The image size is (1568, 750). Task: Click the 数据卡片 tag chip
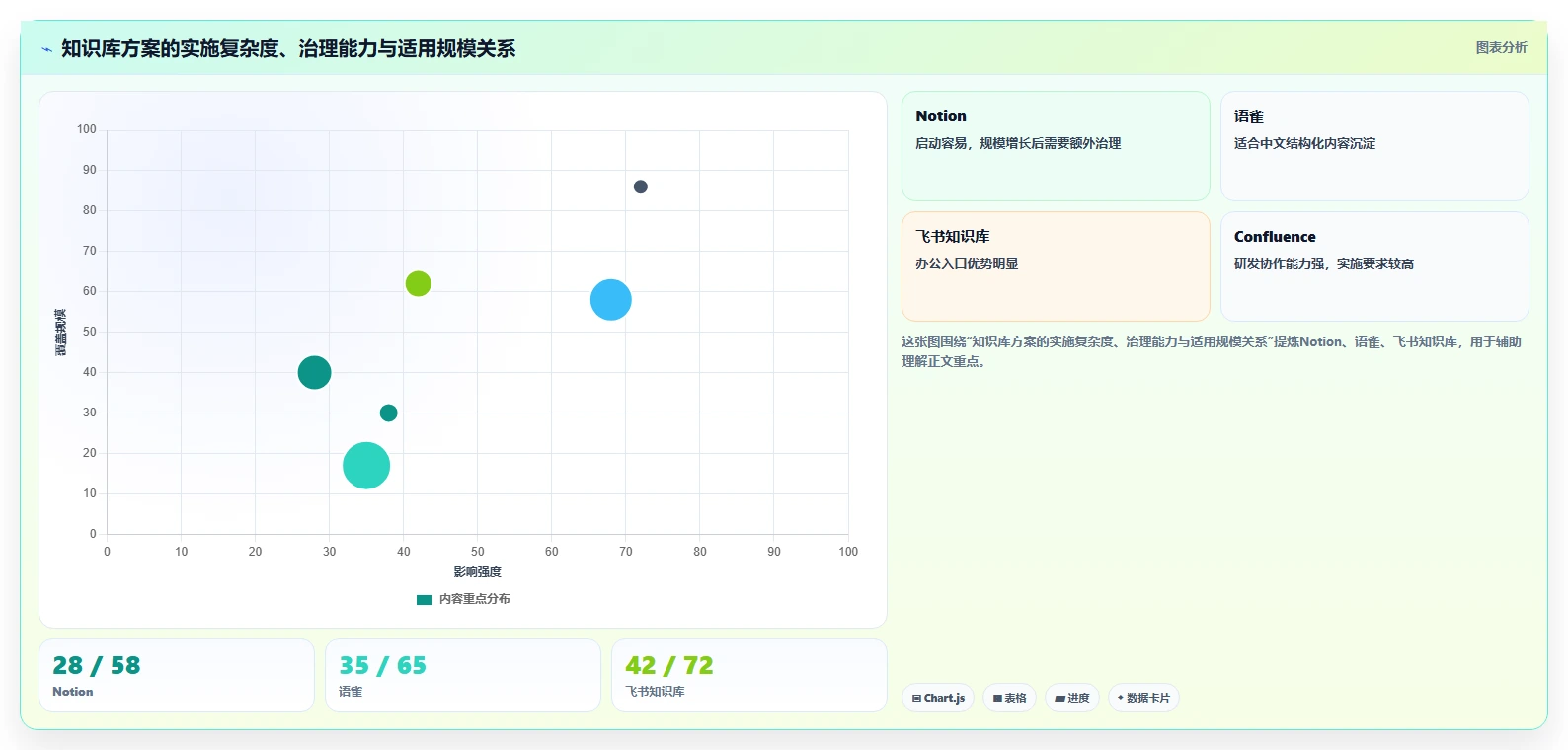tap(1144, 698)
